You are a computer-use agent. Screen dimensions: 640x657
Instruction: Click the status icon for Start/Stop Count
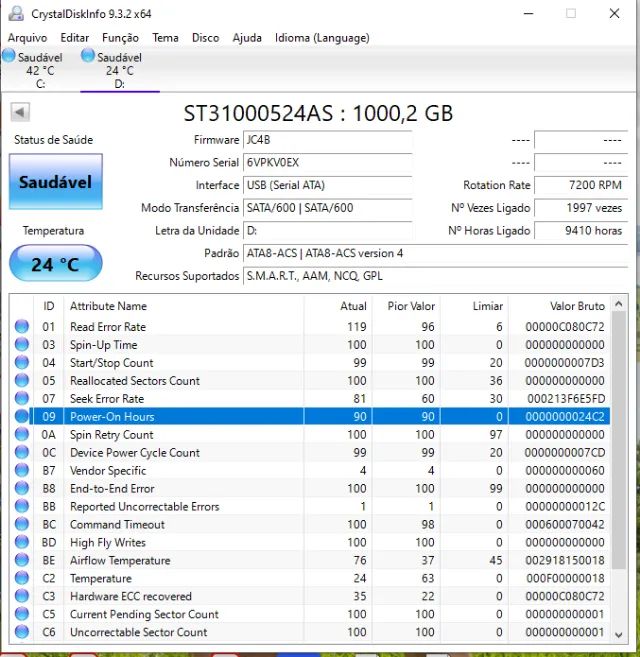click(x=22, y=362)
